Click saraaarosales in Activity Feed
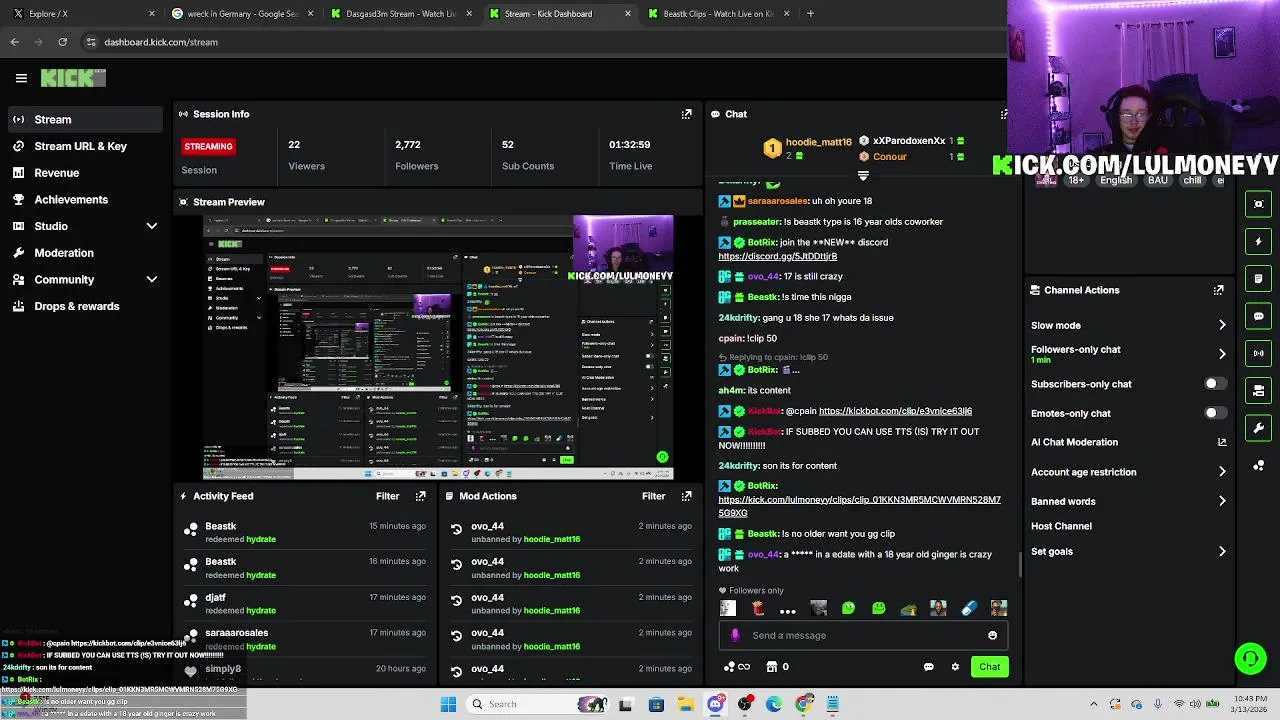Image resolution: width=1280 pixels, height=720 pixels. point(236,633)
